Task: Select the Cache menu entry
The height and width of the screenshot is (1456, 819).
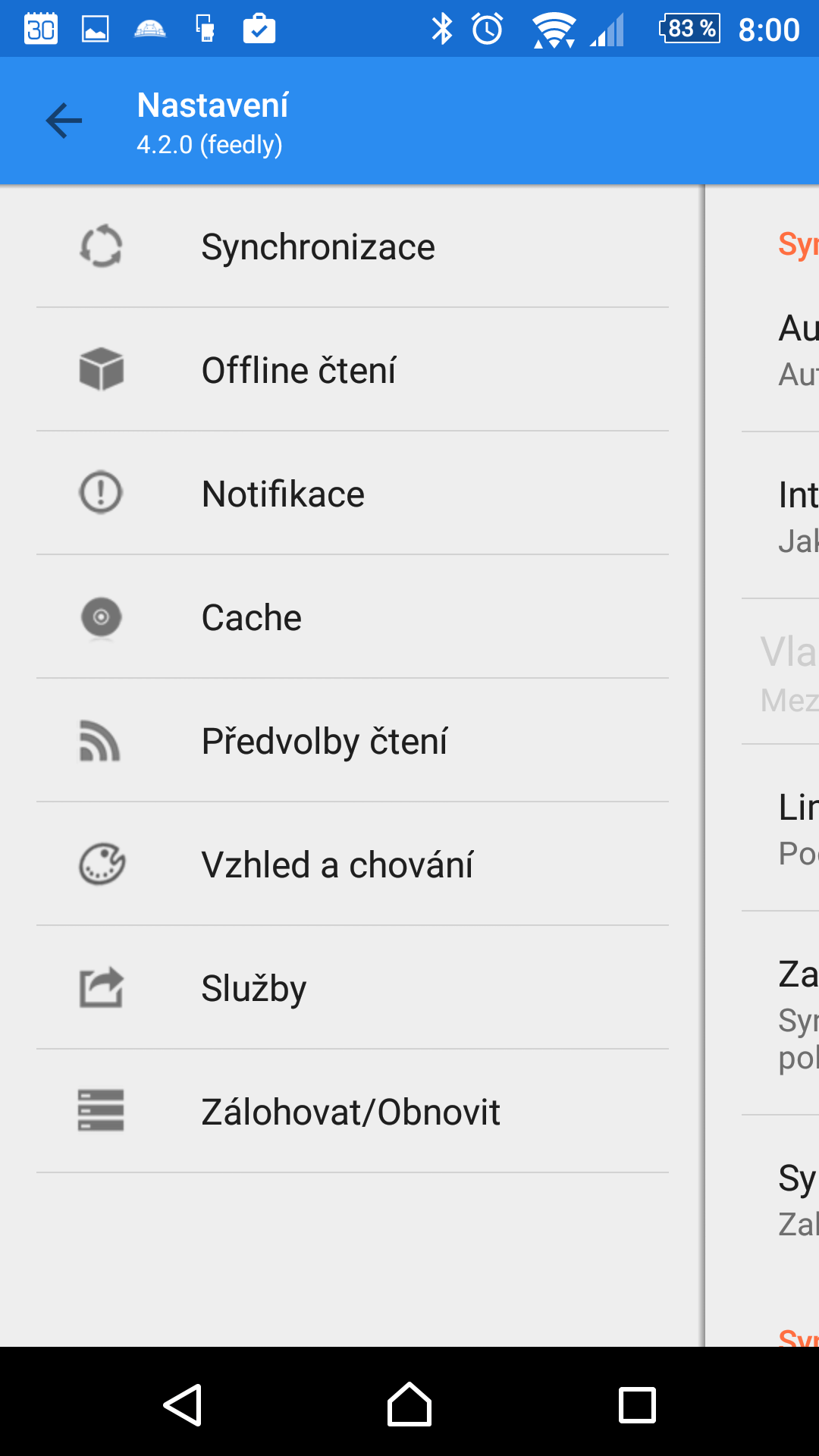Action: [353, 617]
